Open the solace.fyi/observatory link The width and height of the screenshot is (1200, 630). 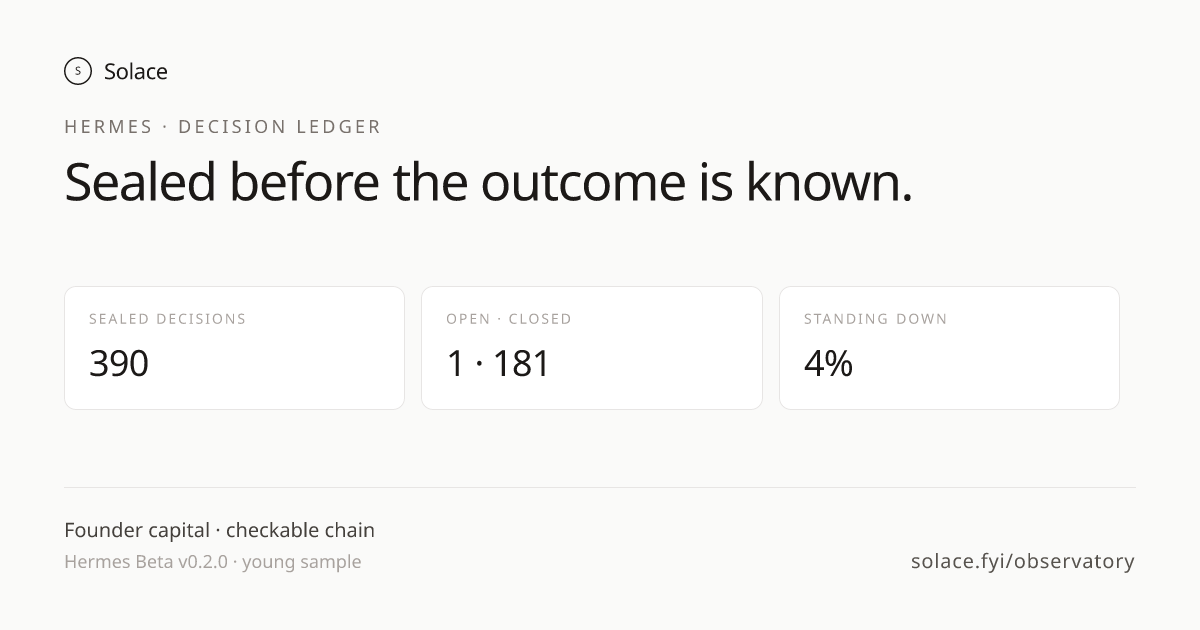pyautogui.click(x=1023, y=561)
